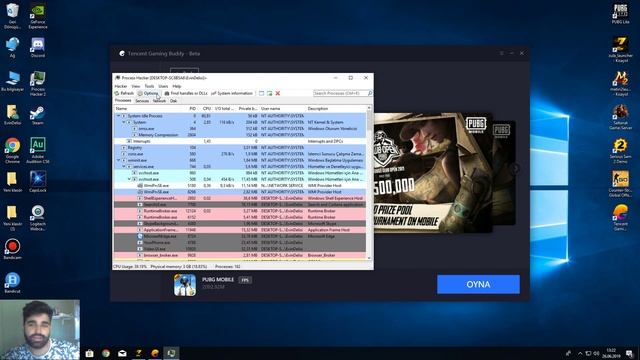Open System information in Process Hacker
Screen dimensions: 640x360
pyautogui.click(x=232, y=93)
